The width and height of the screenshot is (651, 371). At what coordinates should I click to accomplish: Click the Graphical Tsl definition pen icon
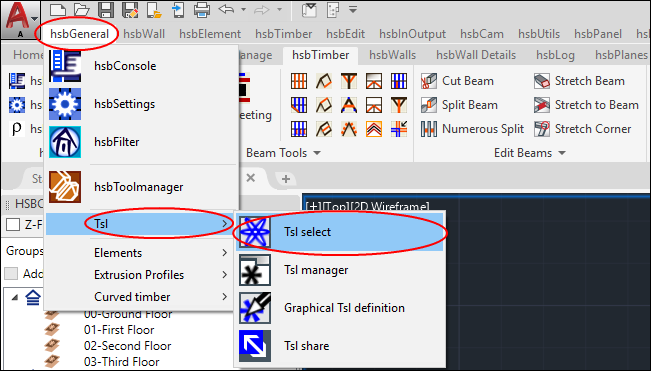click(x=255, y=308)
